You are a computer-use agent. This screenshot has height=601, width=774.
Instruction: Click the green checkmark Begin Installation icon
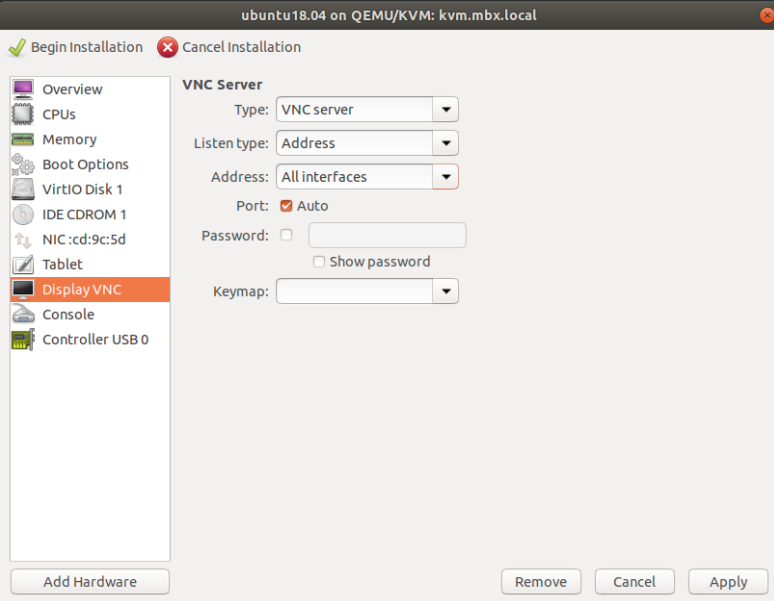point(17,47)
